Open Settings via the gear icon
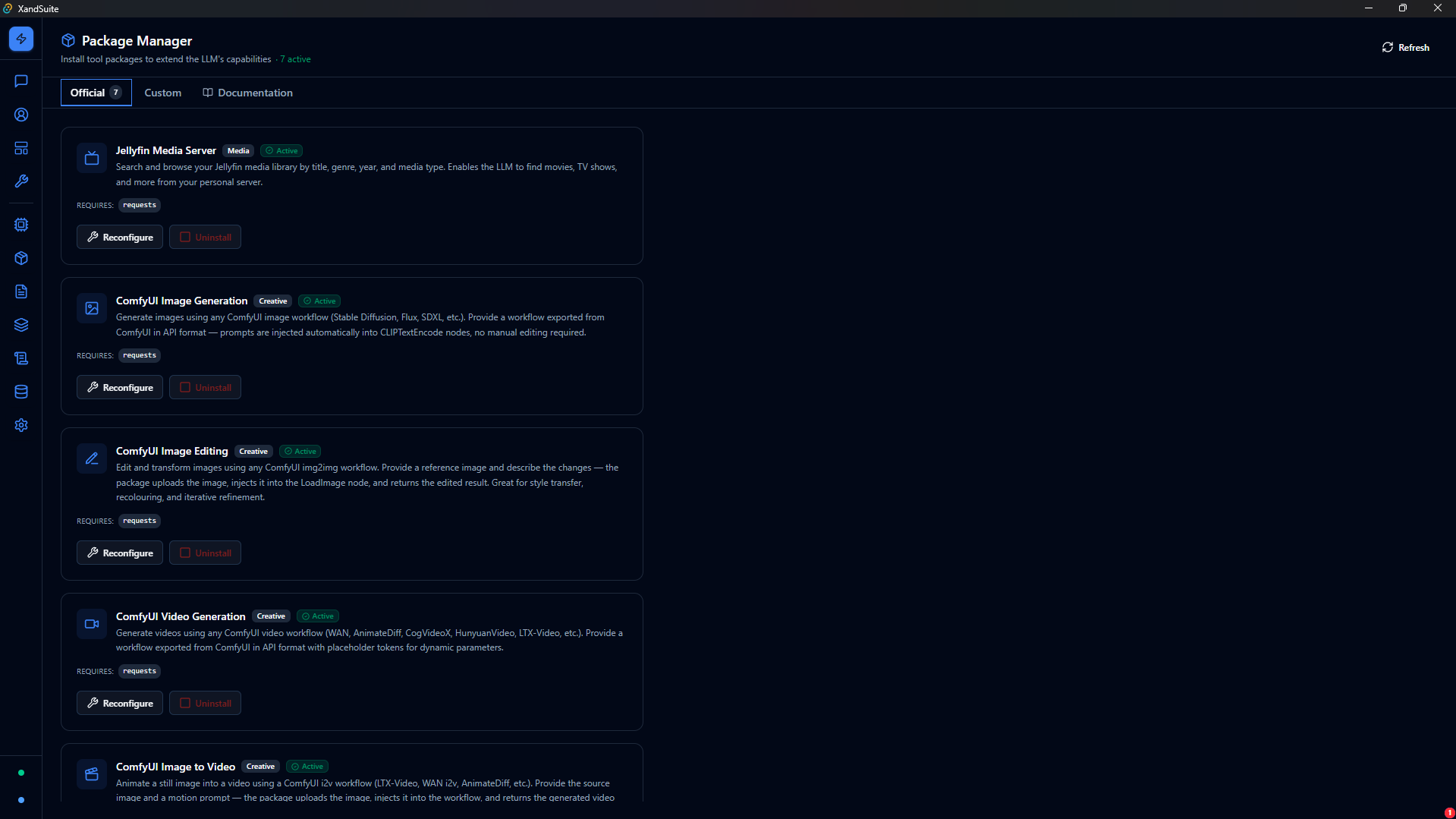Viewport: 1456px width, 819px height. click(x=20, y=425)
